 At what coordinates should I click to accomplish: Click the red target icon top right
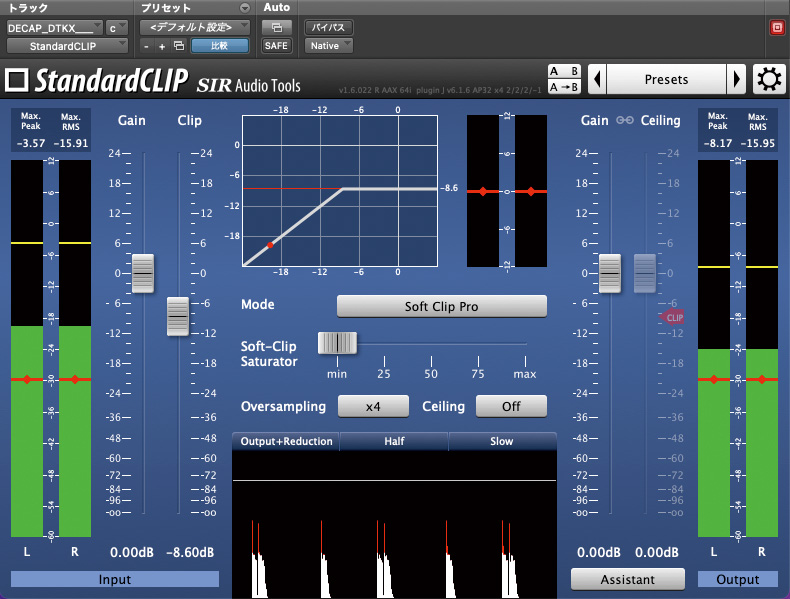click(x=777, y=27)
